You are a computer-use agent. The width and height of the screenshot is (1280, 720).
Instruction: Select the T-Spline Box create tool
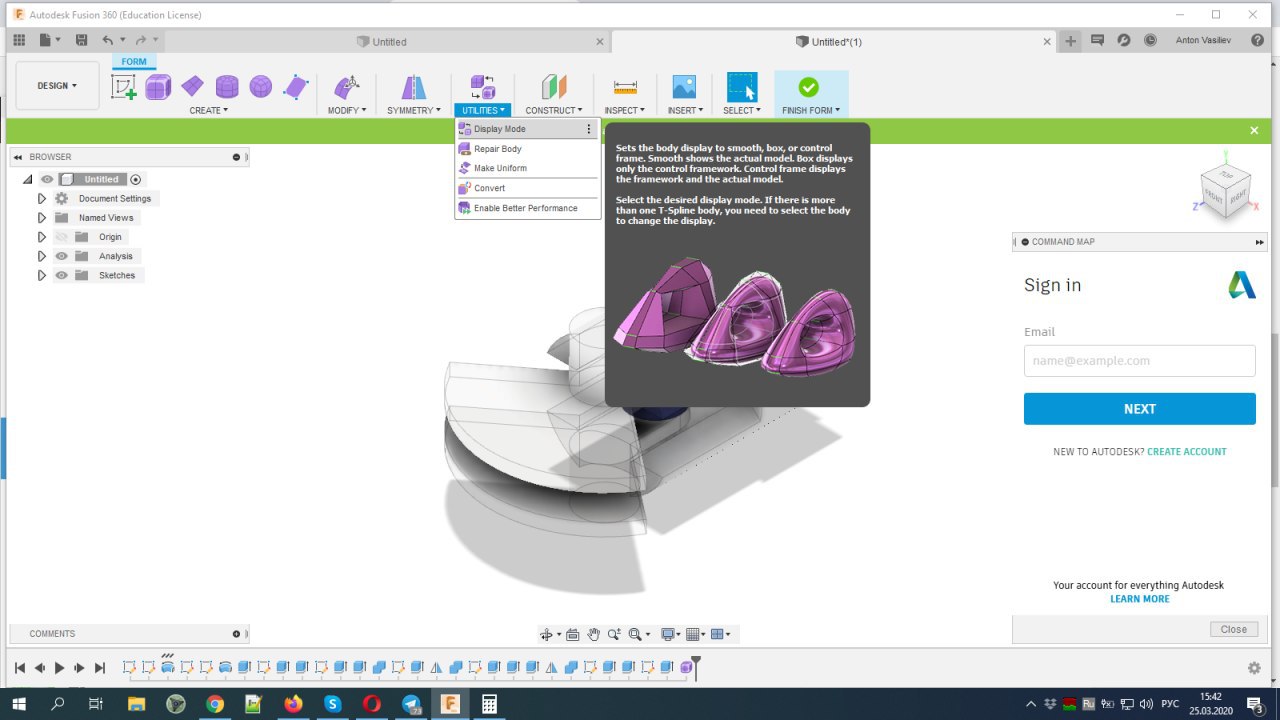click(158, 87)
